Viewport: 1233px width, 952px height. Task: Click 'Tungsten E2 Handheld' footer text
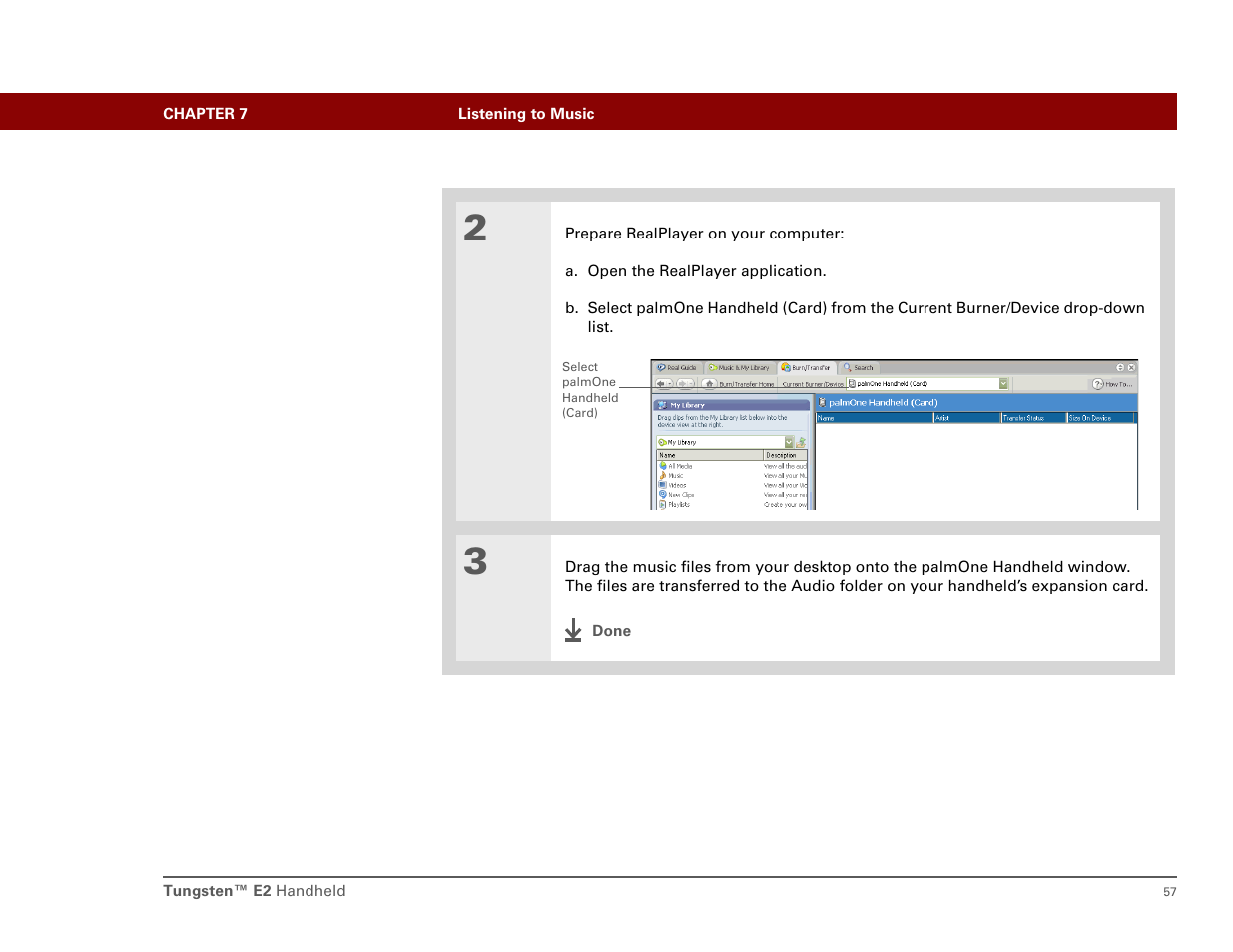coord(255,891)
